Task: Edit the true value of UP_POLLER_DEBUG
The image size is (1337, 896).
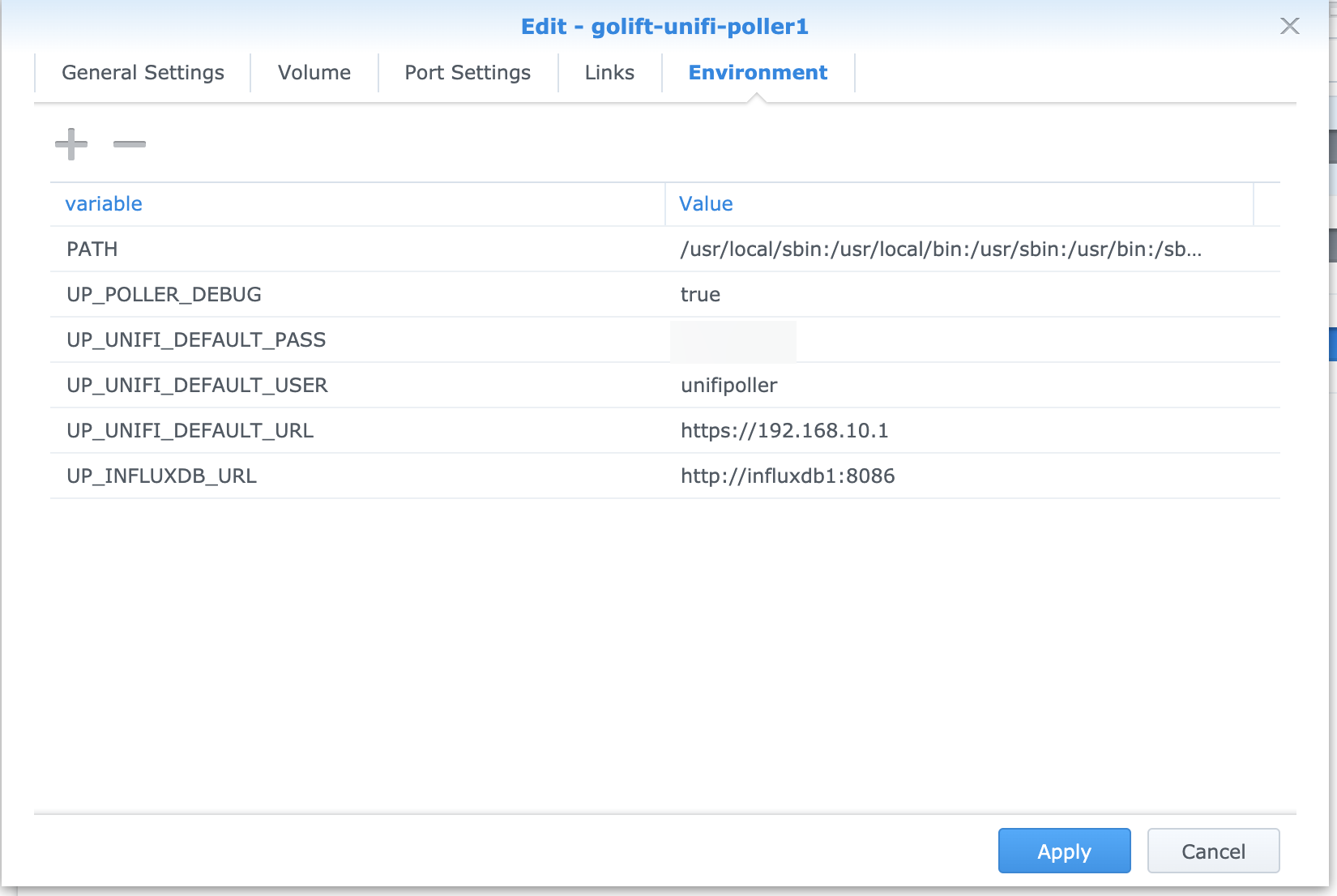Action: [700, 294]
